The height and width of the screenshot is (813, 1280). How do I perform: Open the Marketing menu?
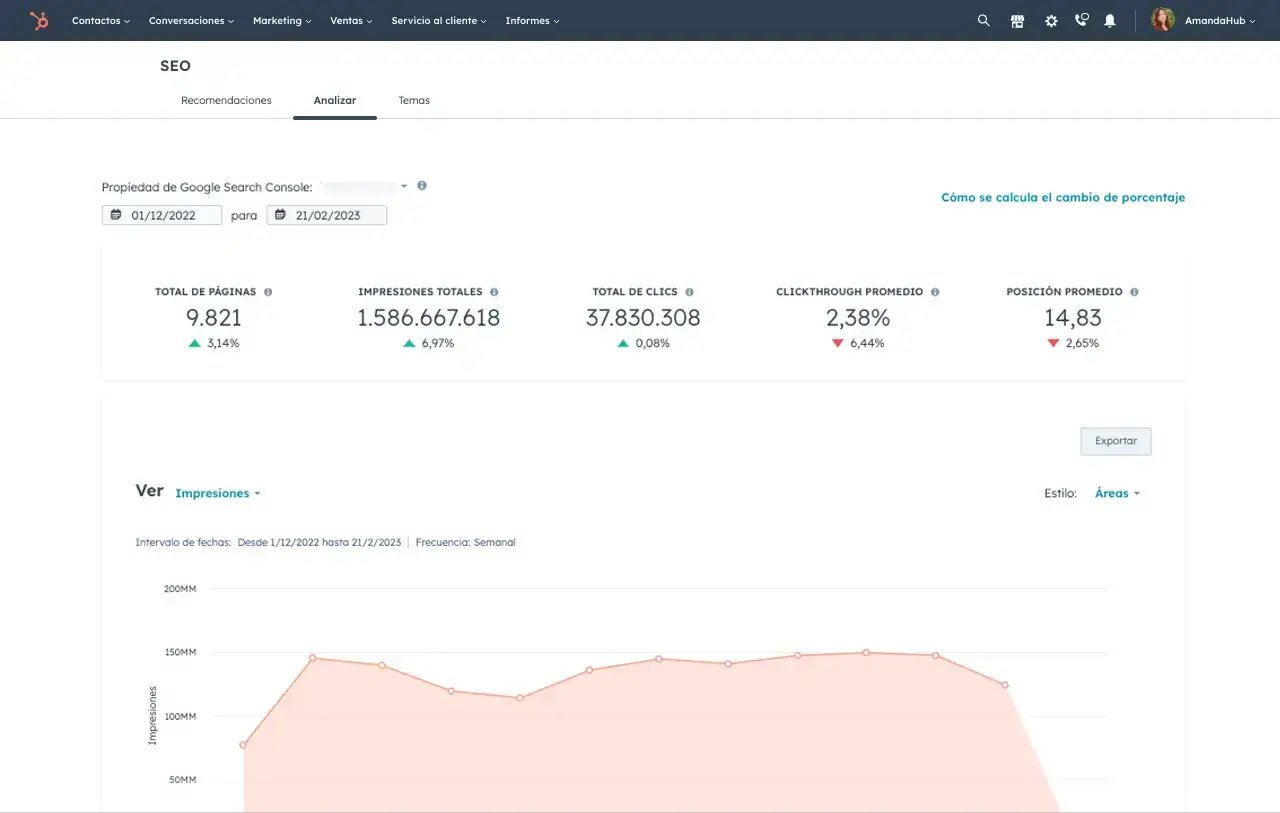click(281, 20)
